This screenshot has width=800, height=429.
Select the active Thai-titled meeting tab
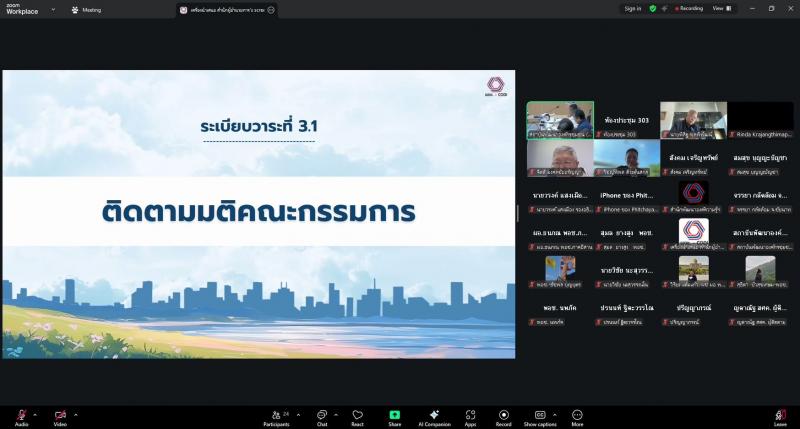coord(227,10)
